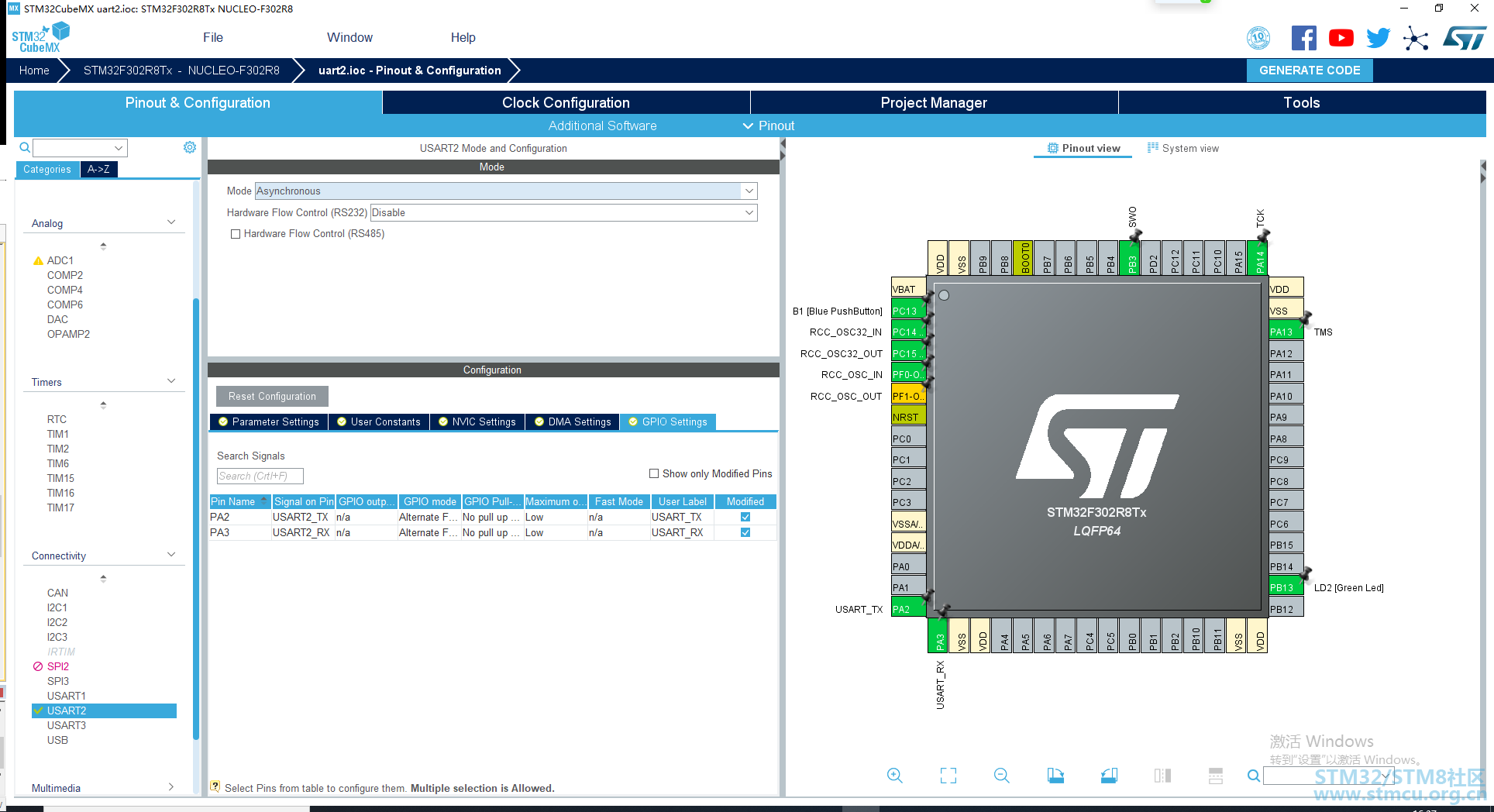This screenshot has height=812, width=1494.
Task: Go to the Home breadcrumb
Action: click(x=34, y=71)
